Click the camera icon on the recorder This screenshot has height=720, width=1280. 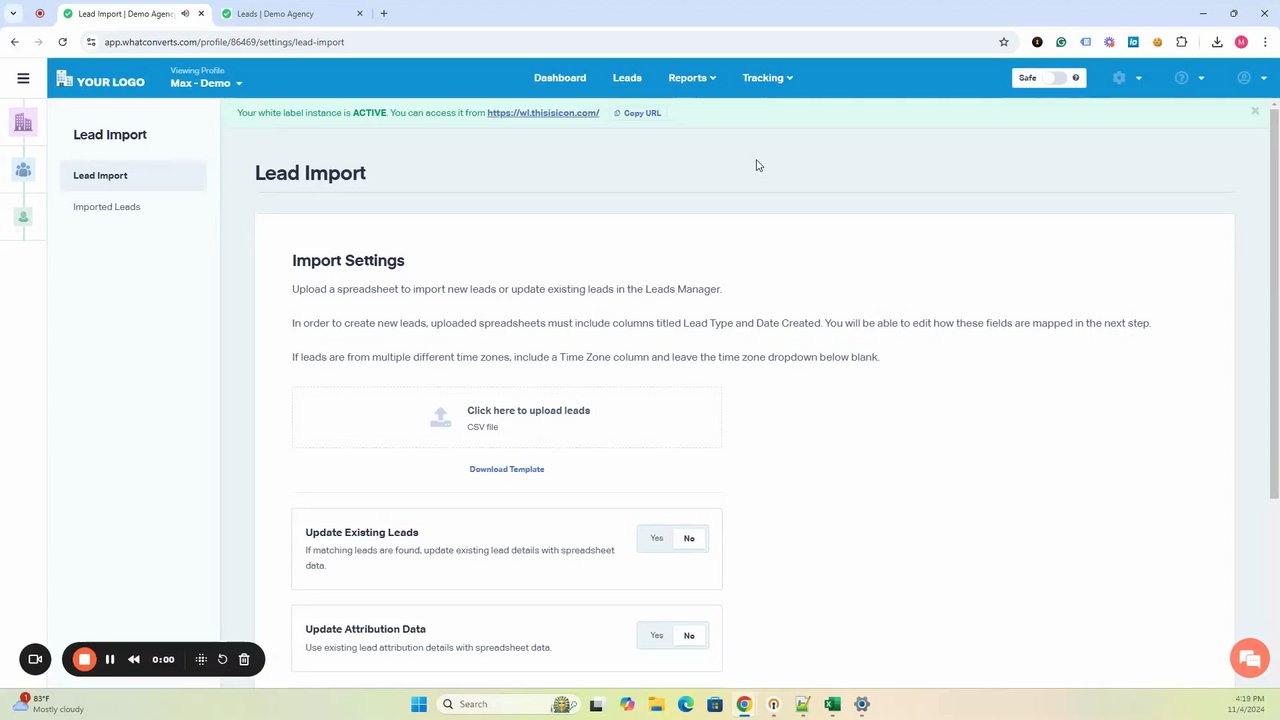tap(35, 659)
